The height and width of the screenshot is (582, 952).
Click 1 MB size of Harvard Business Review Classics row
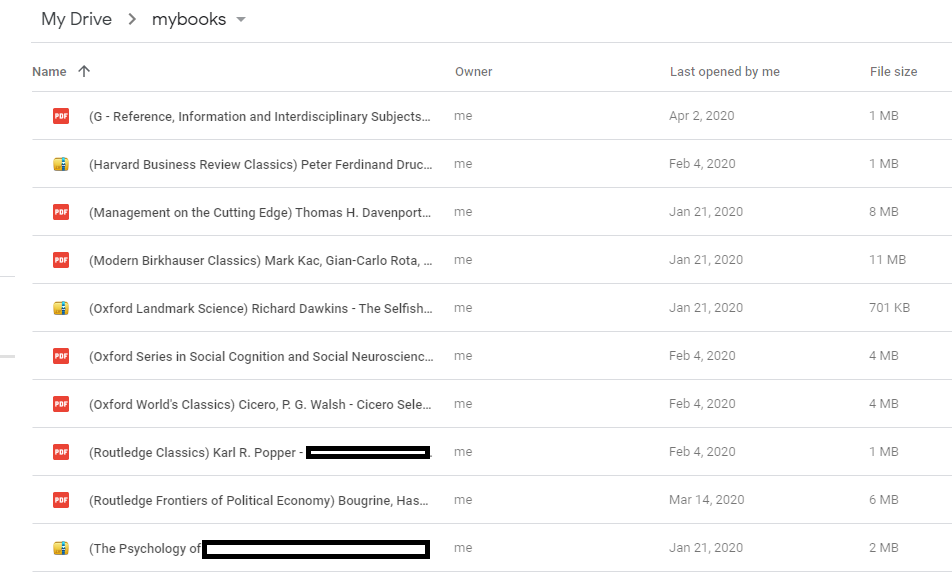point(883,164)
